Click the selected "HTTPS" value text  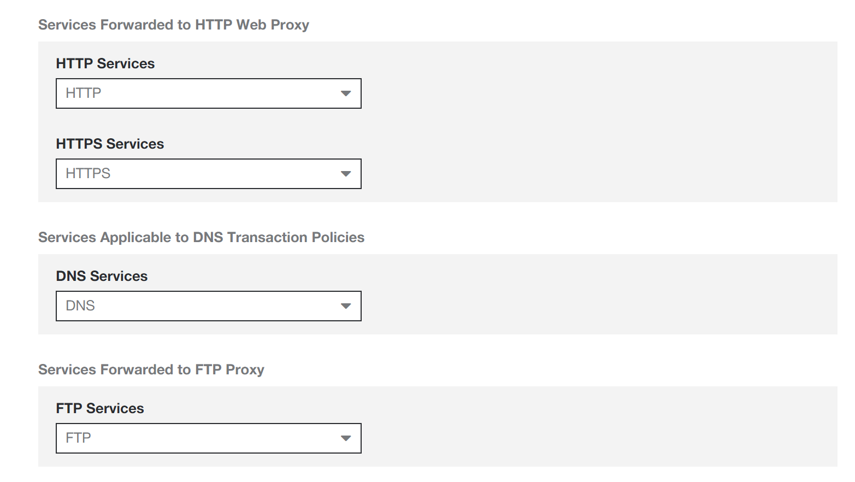point(88,174)
